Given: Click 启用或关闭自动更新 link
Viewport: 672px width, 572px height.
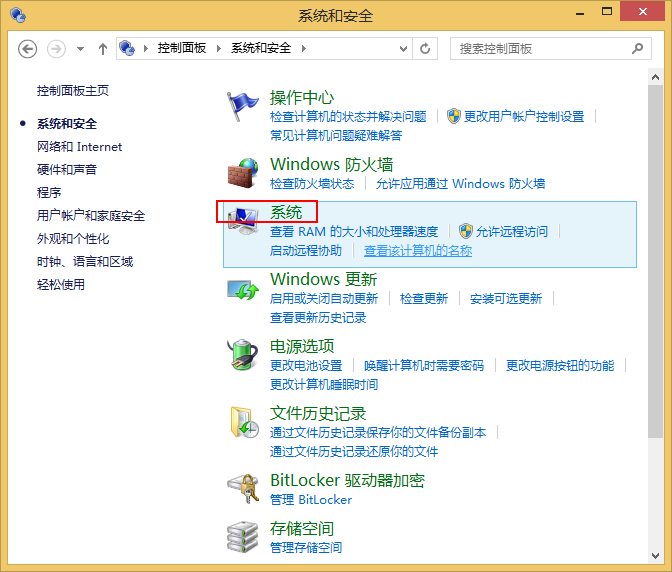Looking at the screenshot, I should tap(324, 298).
